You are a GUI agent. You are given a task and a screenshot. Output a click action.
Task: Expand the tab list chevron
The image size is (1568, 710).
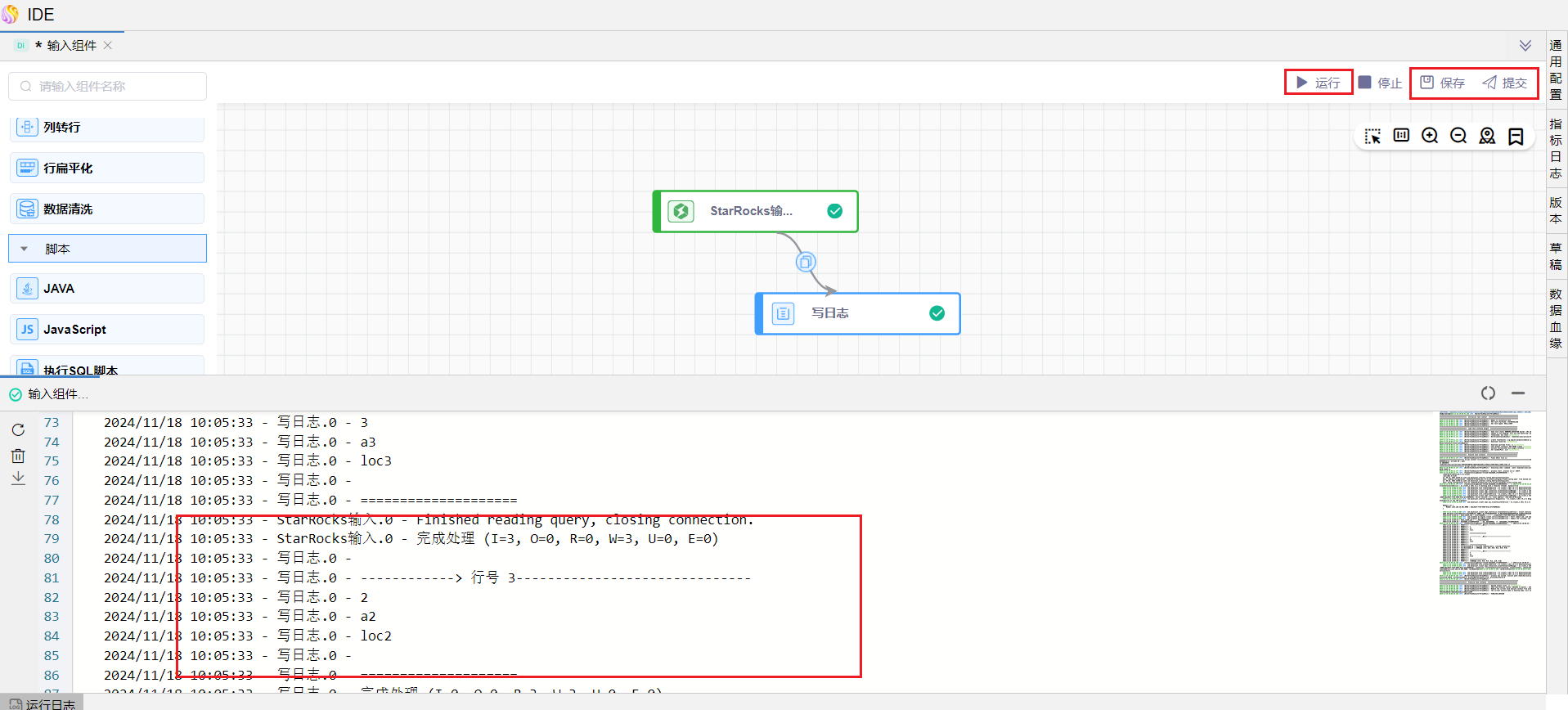click(1525, 46)
